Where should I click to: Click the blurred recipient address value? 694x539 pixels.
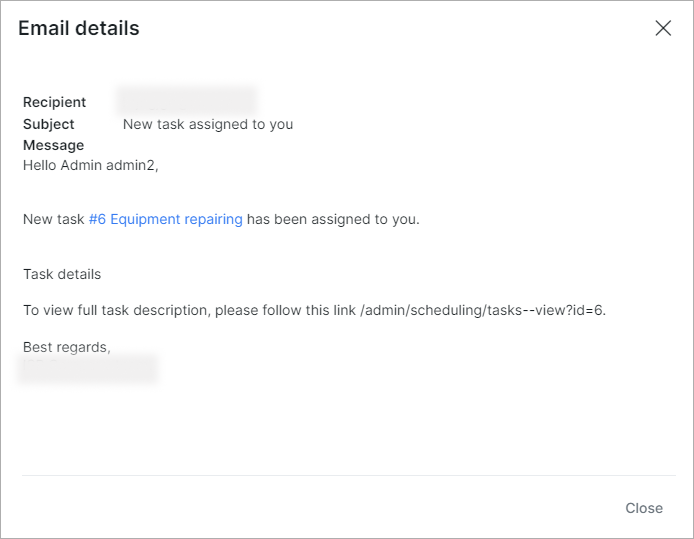pyautogui.click(x=187, y=100)
